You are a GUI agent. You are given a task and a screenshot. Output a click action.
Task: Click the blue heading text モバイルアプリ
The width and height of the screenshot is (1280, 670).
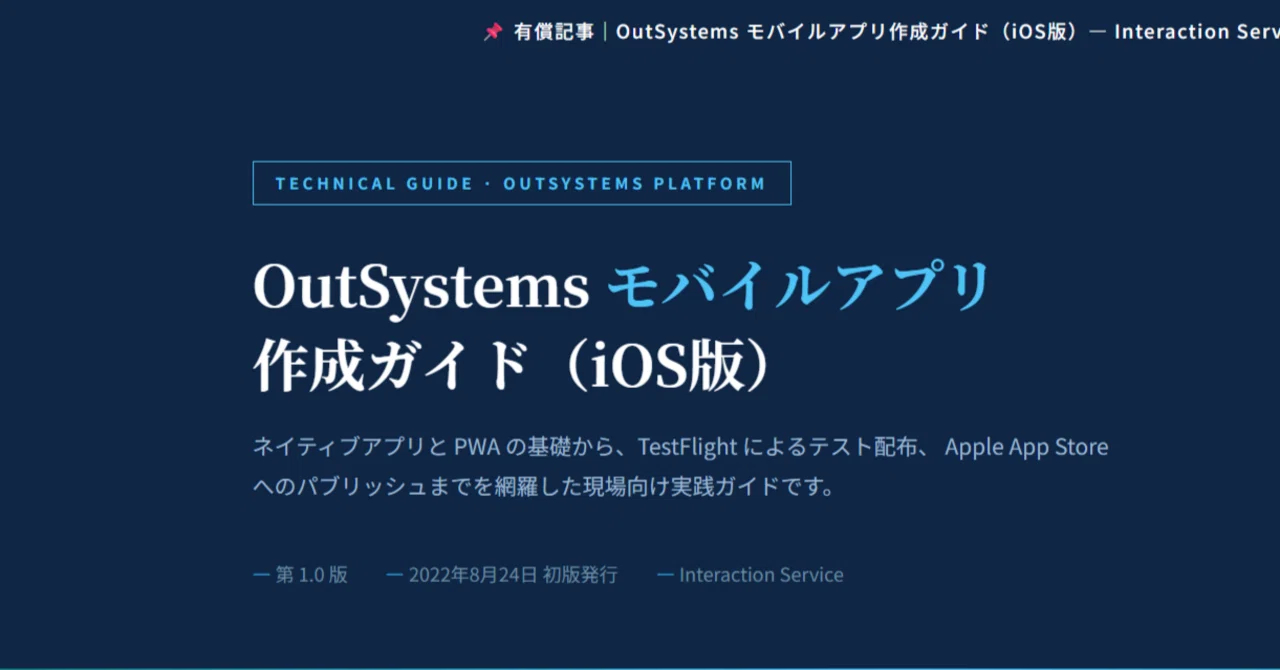[800, 287]
